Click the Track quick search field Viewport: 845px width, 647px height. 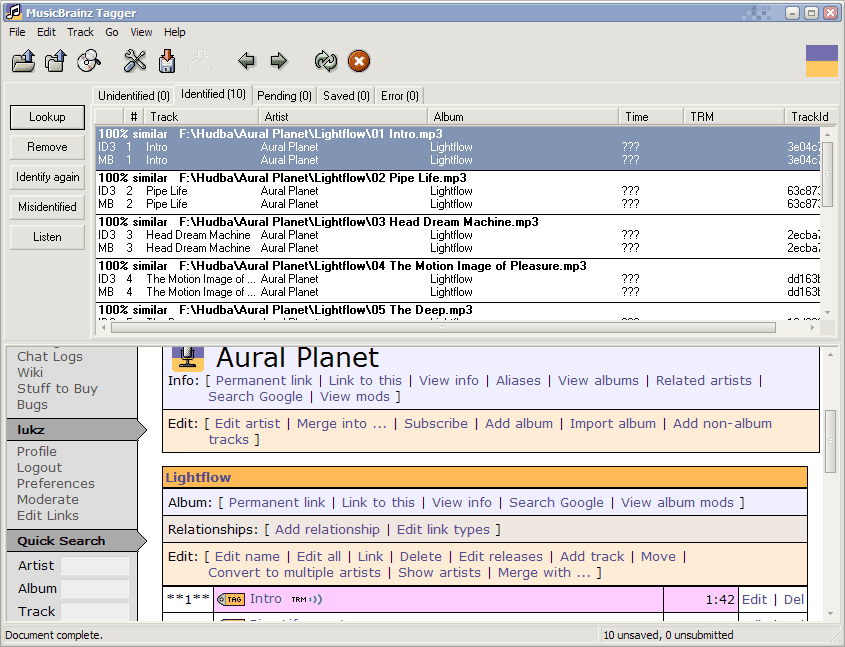[x=94, y=611]
